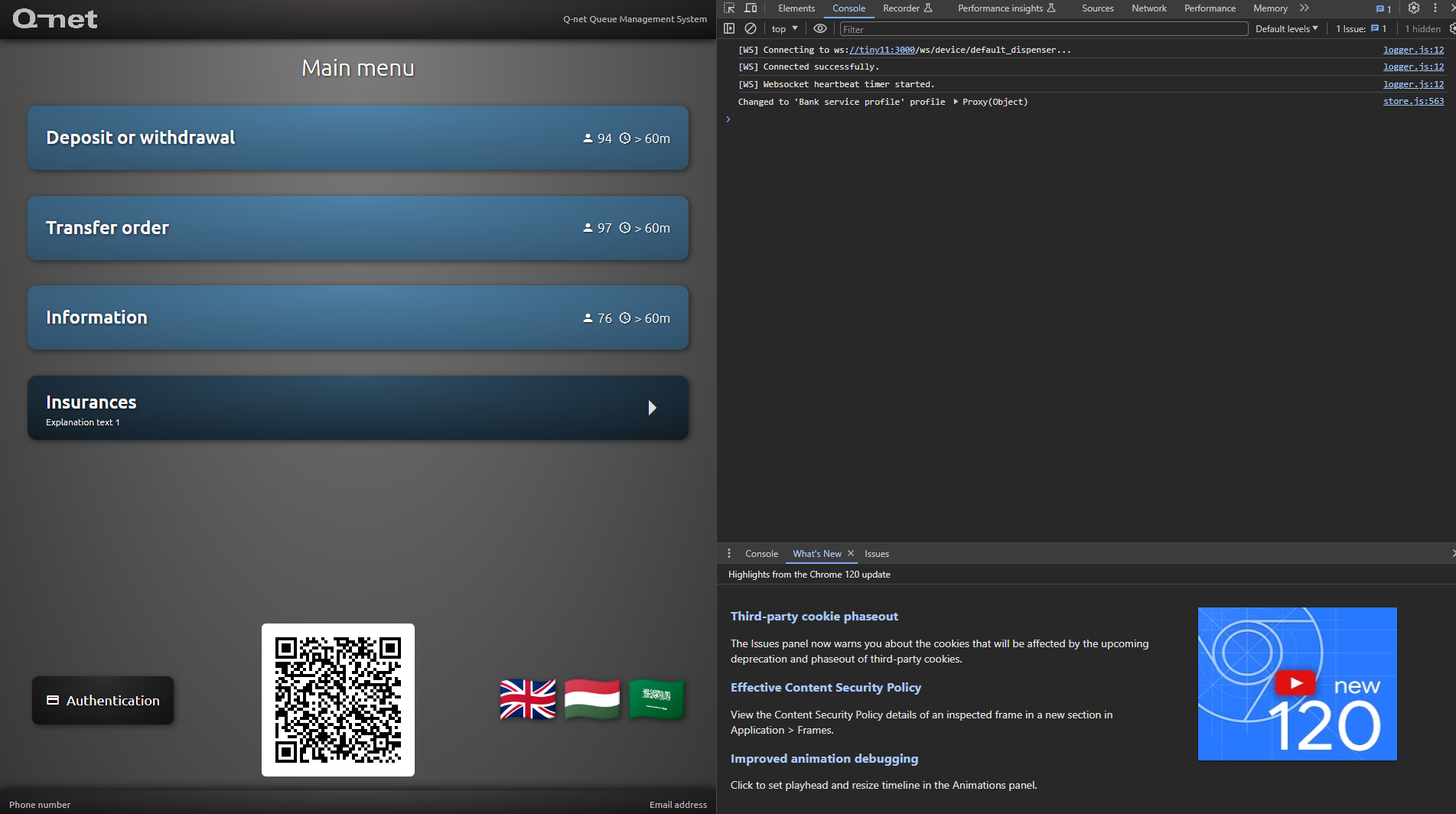The width and height of the screenshot is (1456, 814).
Task: Expand the Proxy(Object) disclosure triangle
Action: click(956, 102)
